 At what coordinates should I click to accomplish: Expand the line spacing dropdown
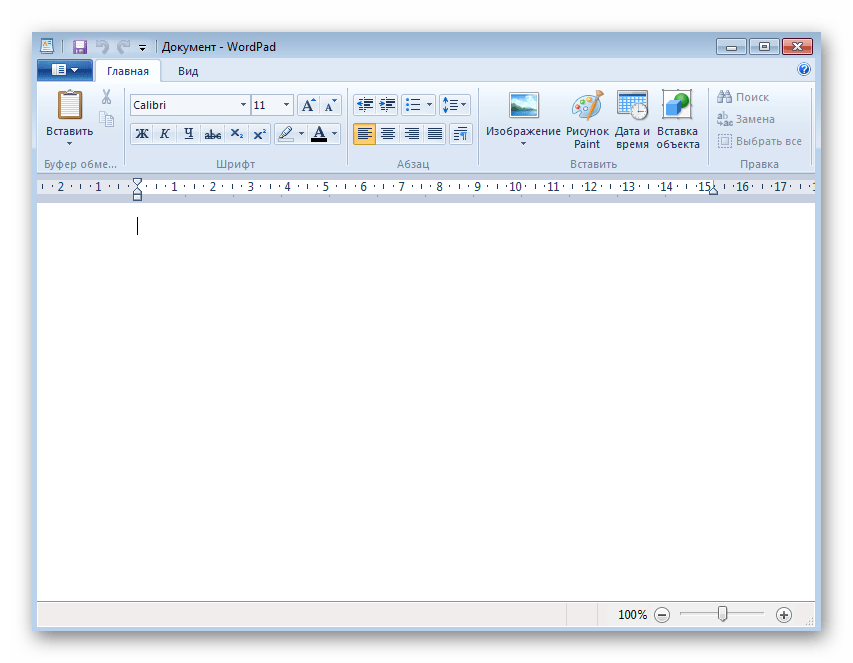(x=455, y=105)
